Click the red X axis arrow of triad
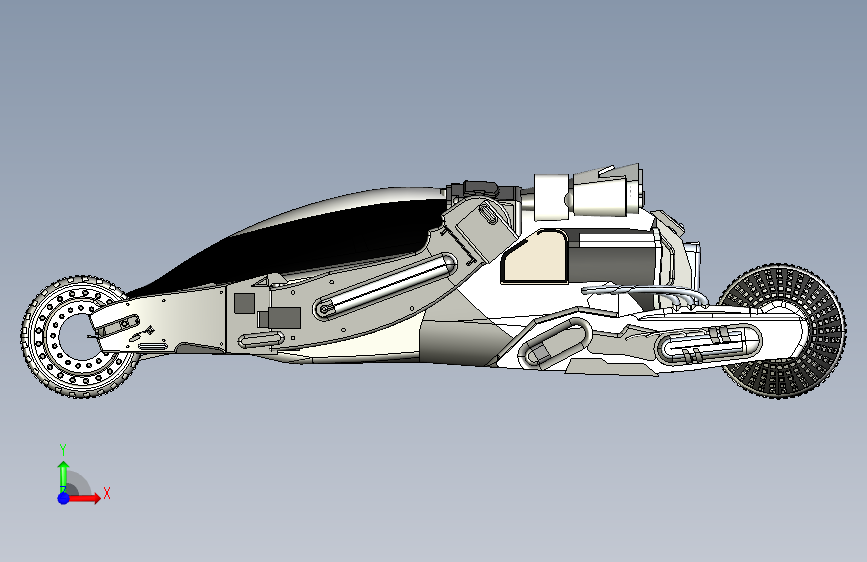Viewport: 867px width, 562px height. tap(83, 498)
